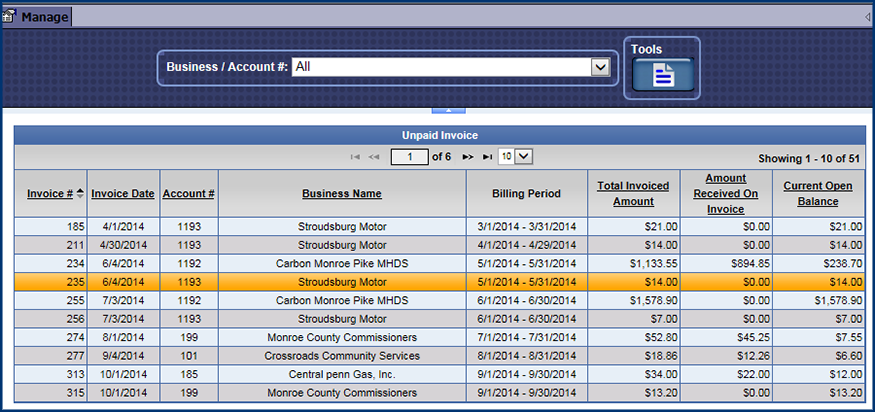Open the Business / Account # dropdown
Screen dimensions: 875x412
pyautogui.click(x=600, y=67)
